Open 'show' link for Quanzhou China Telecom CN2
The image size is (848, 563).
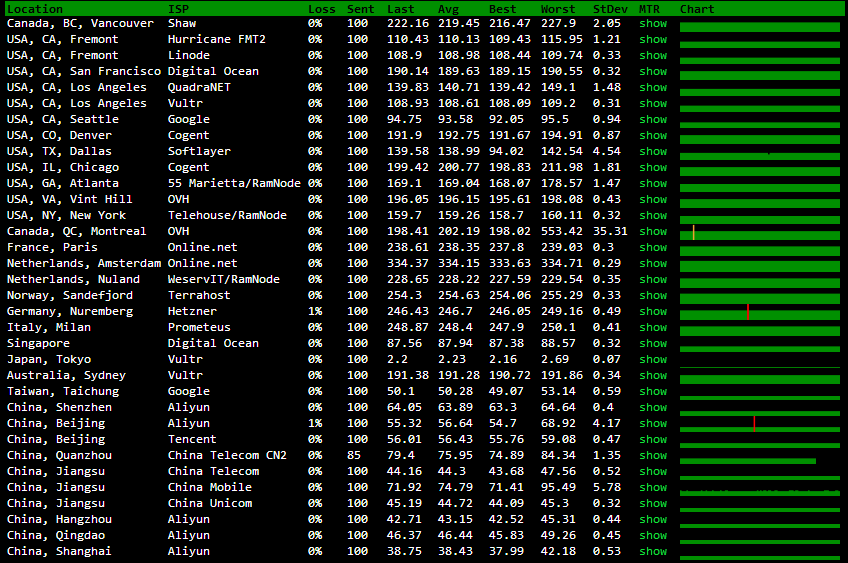pyautogui.click(x=653, y=455)
